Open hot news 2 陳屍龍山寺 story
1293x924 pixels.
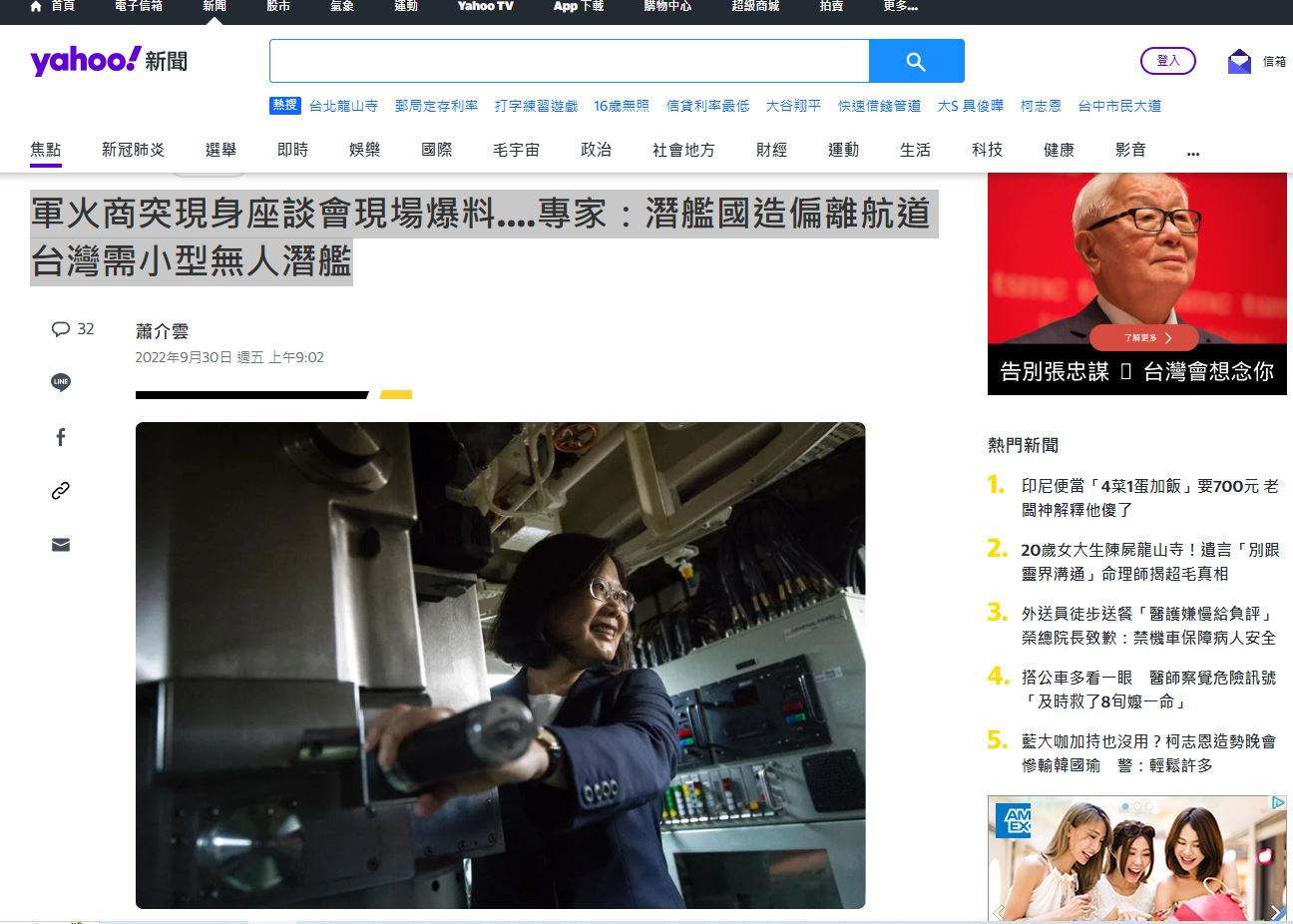point(1150,562)
